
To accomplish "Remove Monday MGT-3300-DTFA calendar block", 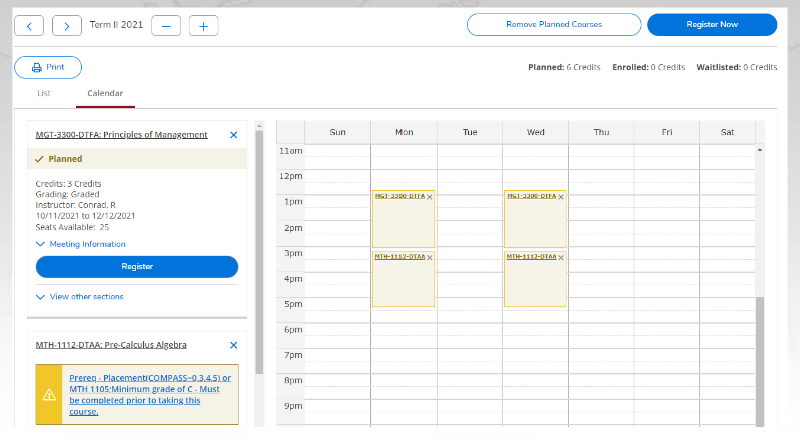I will (x=430, y=197).
